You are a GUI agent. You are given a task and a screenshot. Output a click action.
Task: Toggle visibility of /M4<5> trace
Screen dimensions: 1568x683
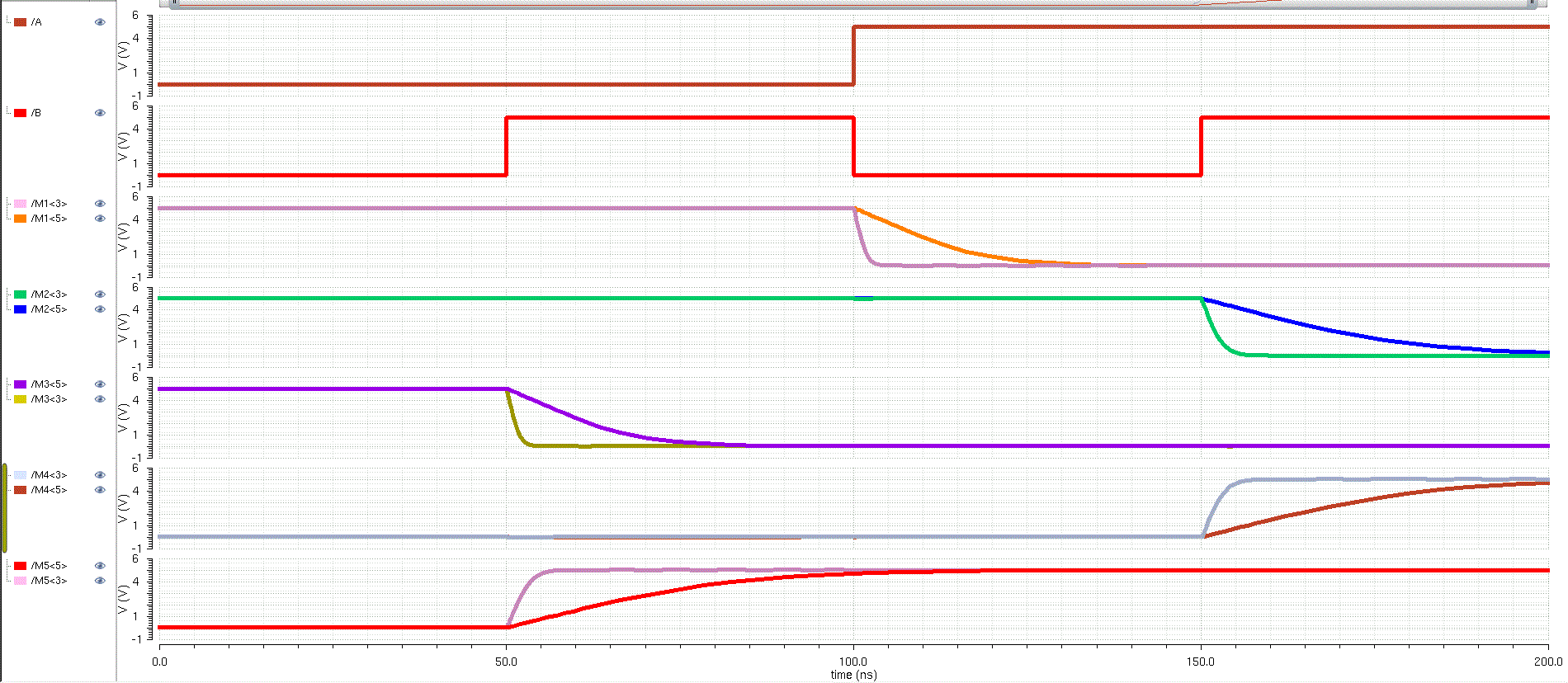click(x=100, y=490)
